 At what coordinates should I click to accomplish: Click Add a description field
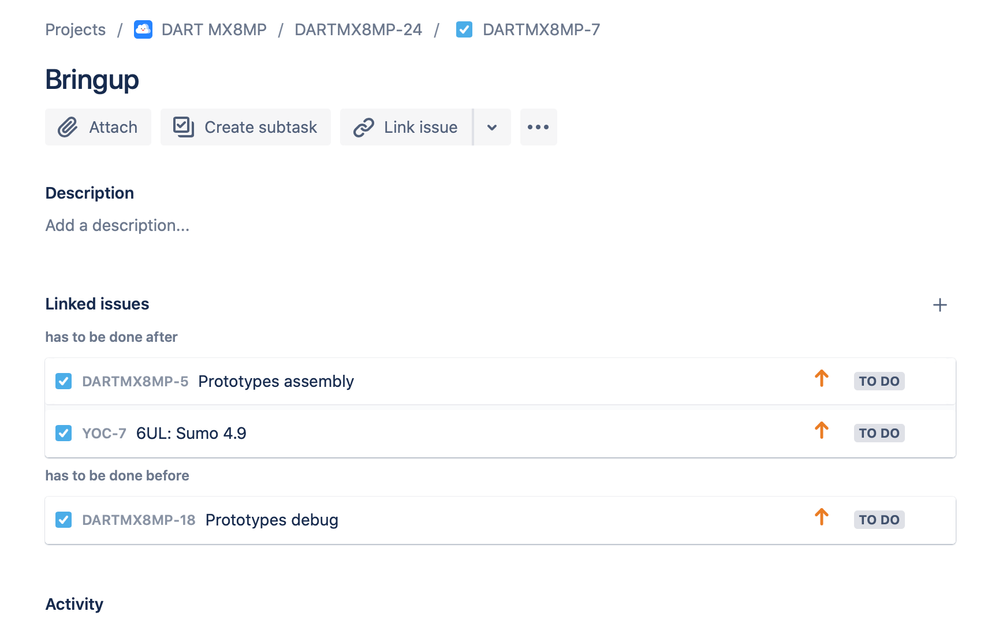coord(117,225)
